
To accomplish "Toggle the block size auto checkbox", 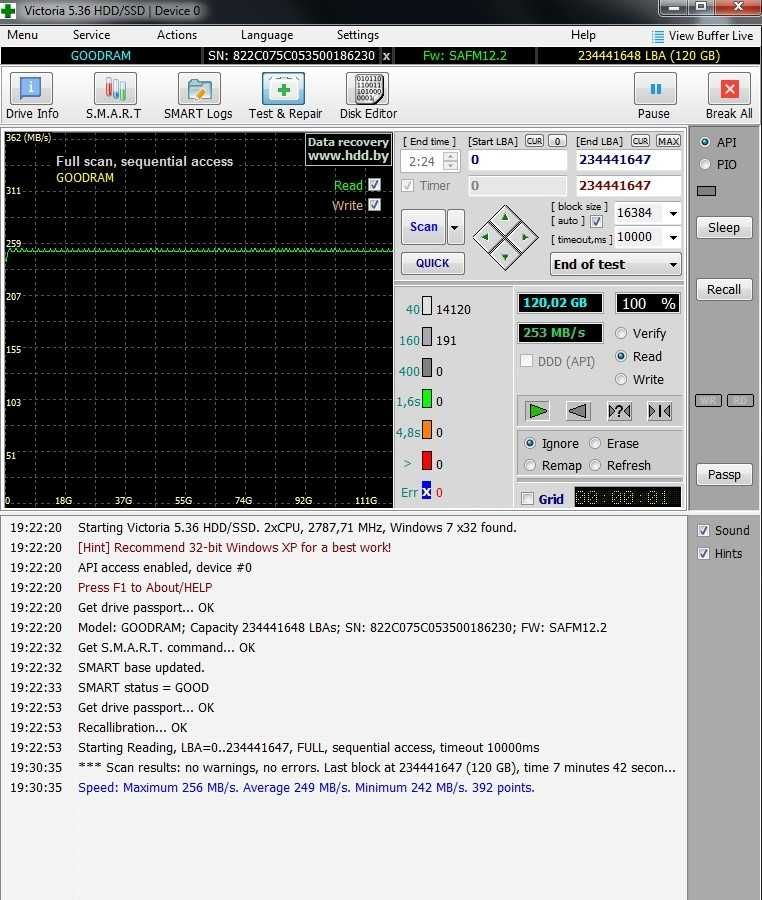I will coord(597,222).
